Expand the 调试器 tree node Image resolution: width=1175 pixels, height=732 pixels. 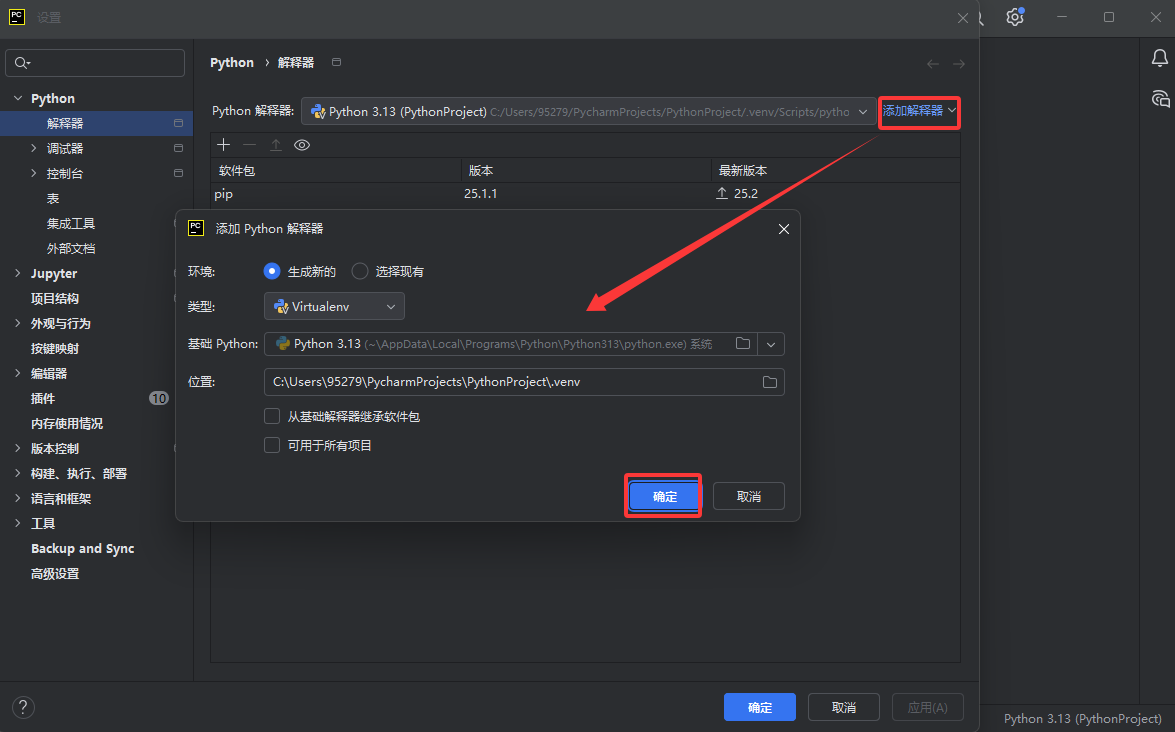pyautogui.click(x=34, y=148)
